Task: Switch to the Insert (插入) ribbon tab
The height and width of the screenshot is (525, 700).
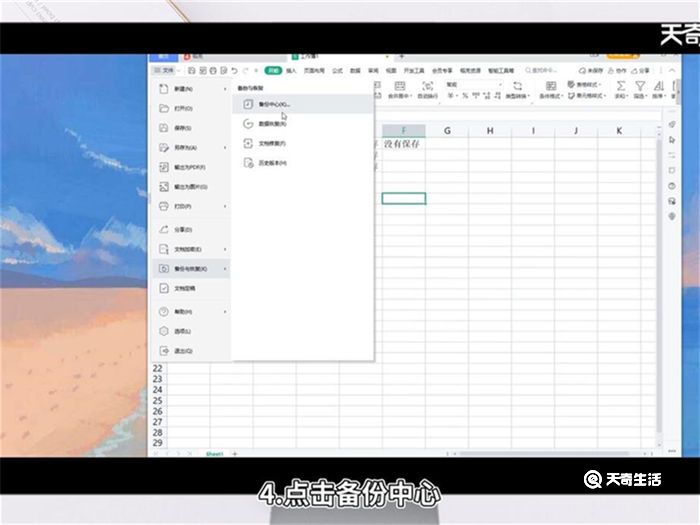Action: coord(292,71)
